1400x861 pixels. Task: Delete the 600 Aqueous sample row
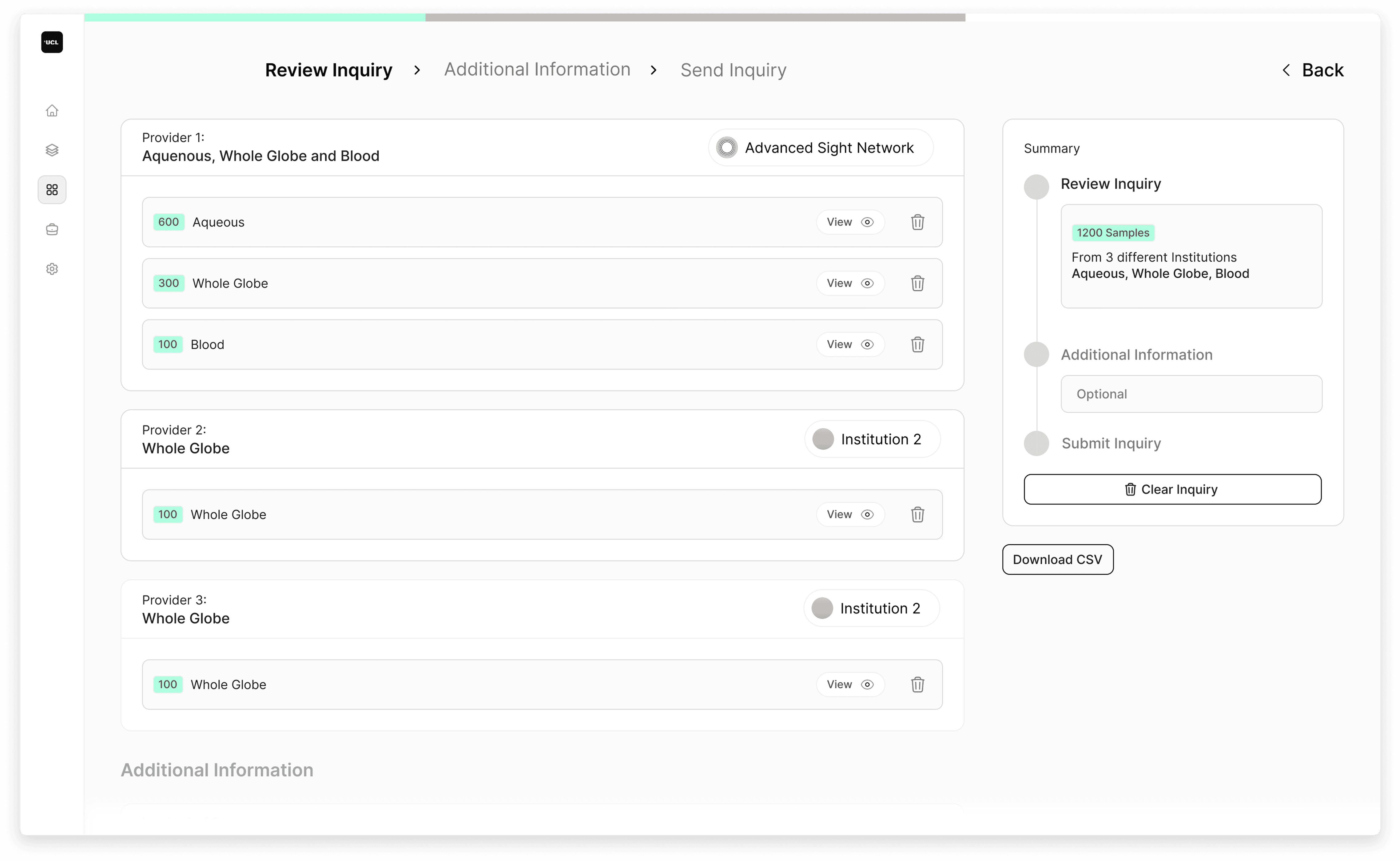tap(917, 222)
